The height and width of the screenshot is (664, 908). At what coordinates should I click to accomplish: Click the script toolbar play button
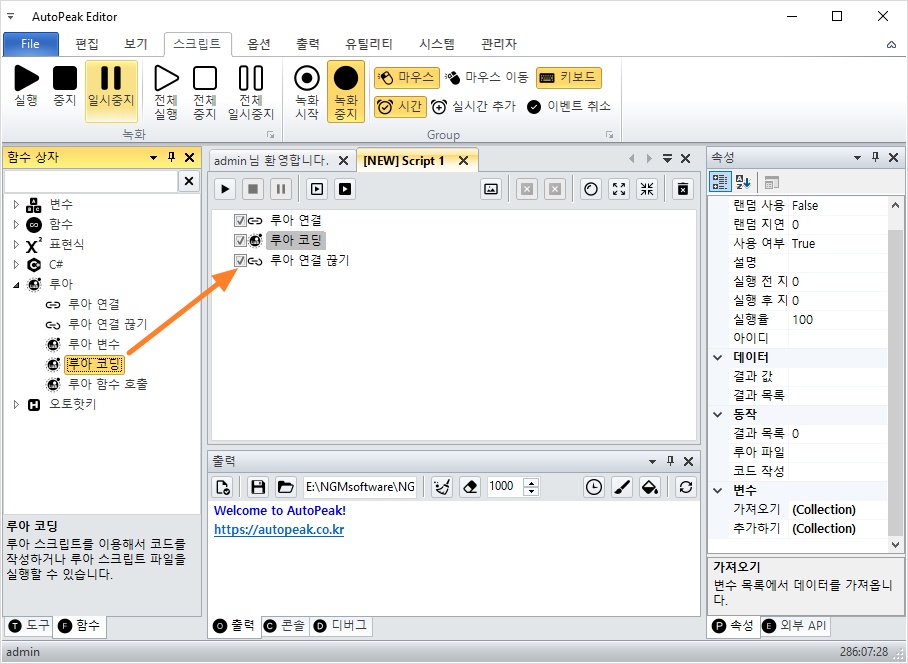coord(225,189)
